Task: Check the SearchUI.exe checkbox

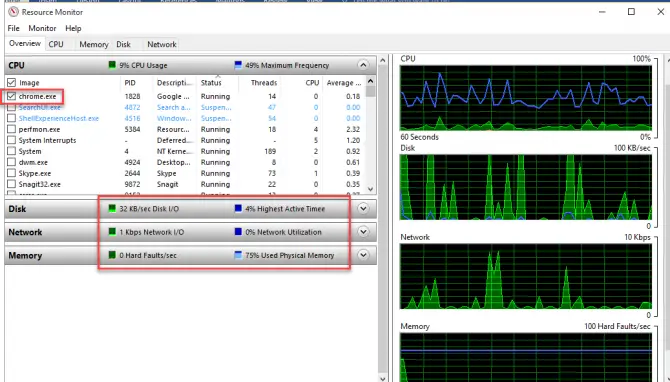Action: (x=12, y=107)
